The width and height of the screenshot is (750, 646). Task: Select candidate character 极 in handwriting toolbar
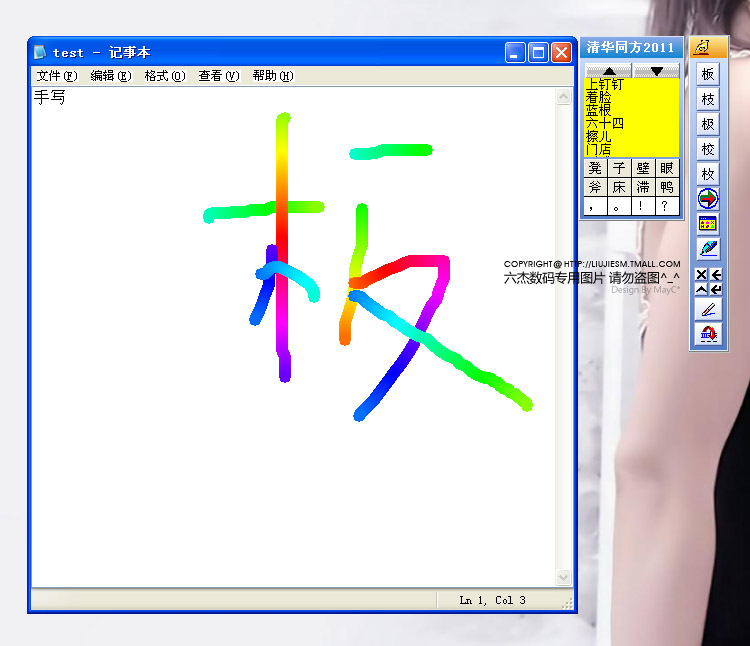pyautogui.click(x=708, y=124)
